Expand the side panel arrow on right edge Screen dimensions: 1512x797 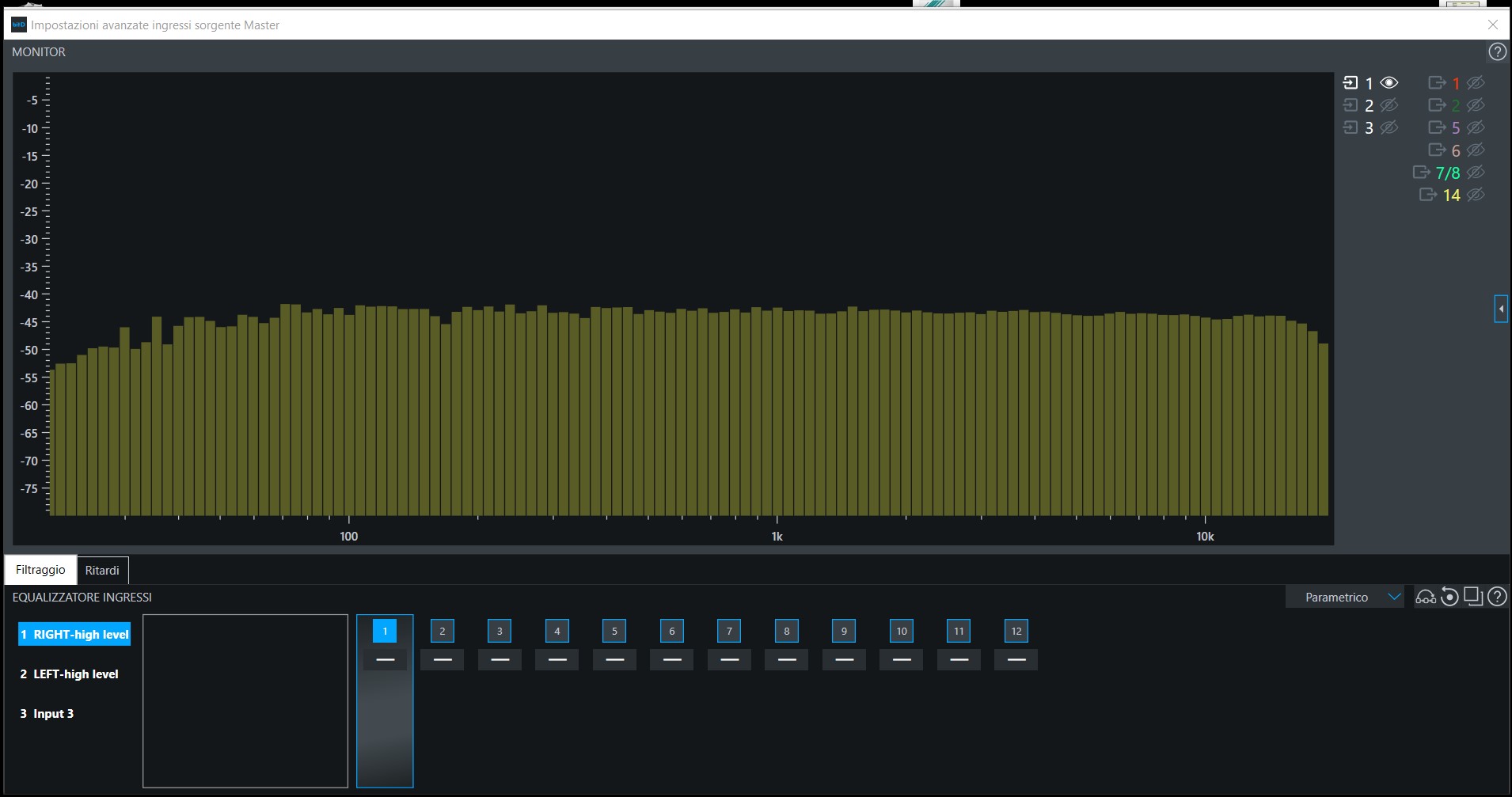point(1501,309)
